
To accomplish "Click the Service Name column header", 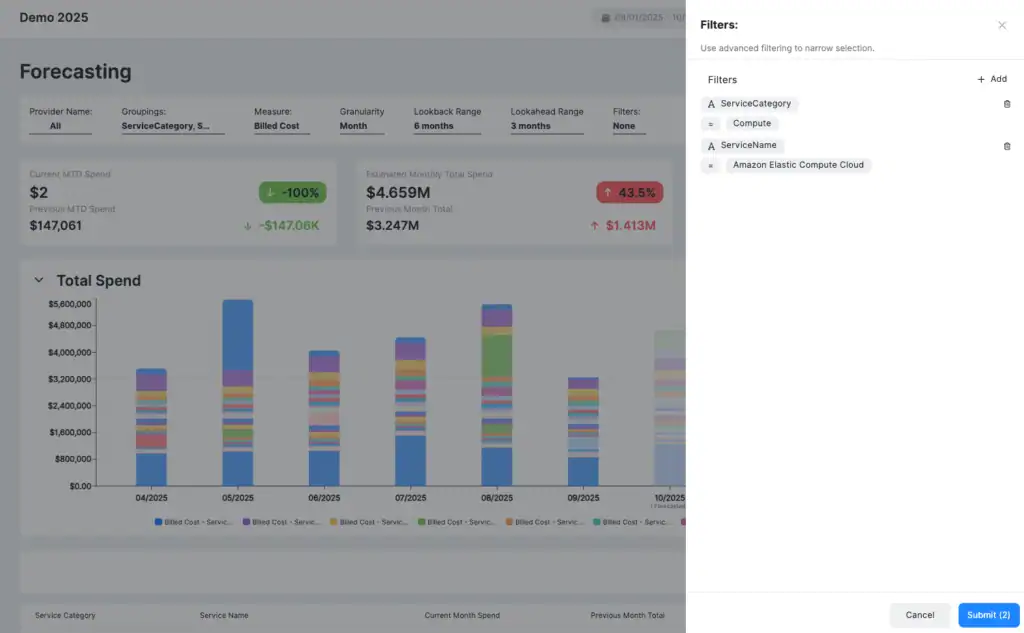I will point(224,616).
